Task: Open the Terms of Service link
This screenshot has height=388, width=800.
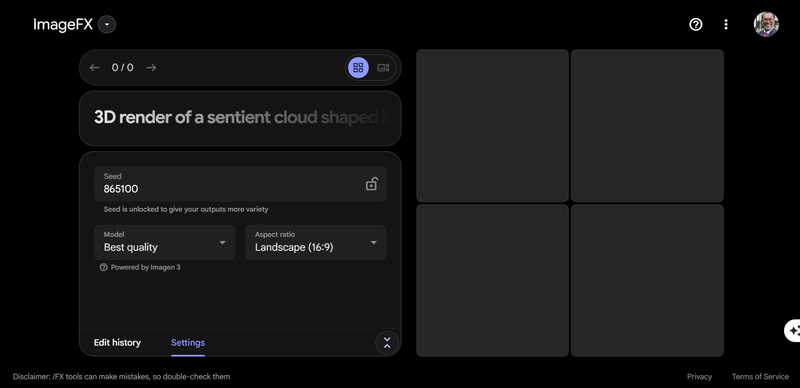Action: (x=760, y=377)
